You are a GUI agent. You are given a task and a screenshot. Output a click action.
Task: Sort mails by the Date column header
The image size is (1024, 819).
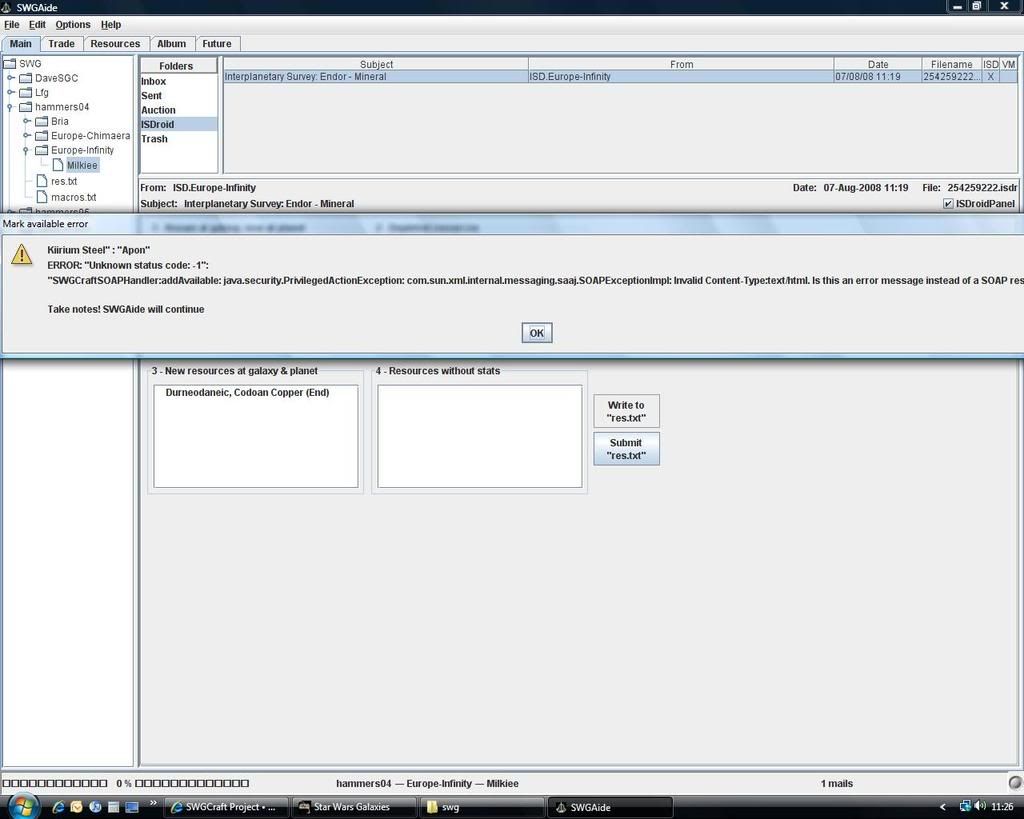[x=878, y=64]
